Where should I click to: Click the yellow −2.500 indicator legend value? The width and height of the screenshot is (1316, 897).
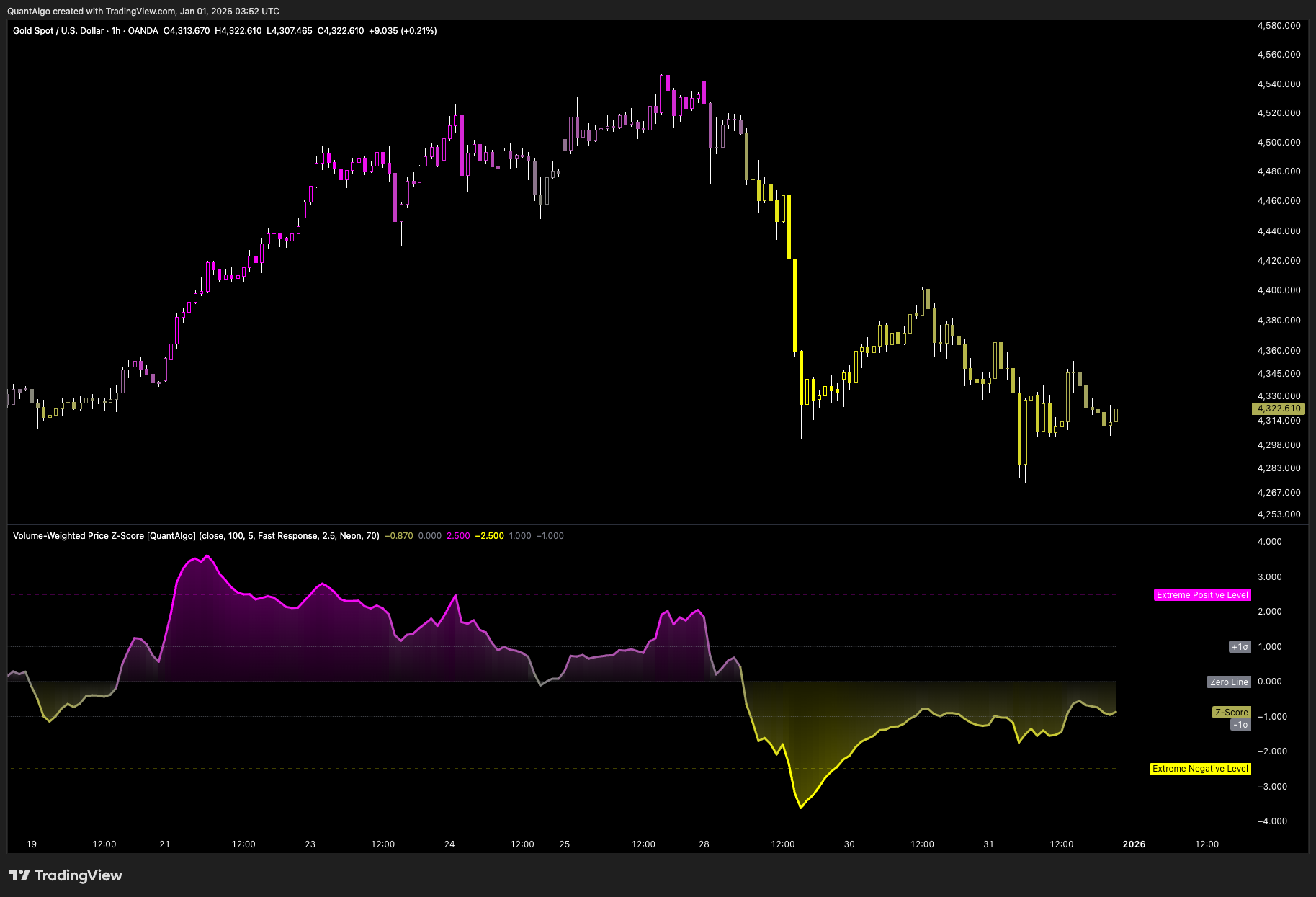point(490,536)
